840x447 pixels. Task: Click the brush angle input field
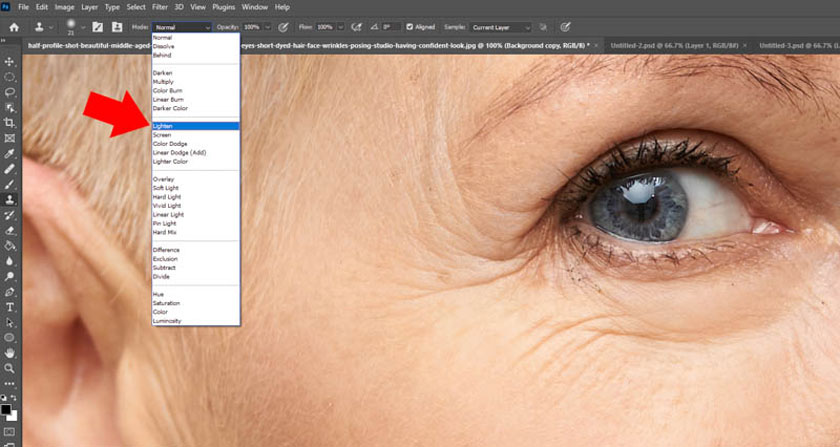tap(393, 27)
